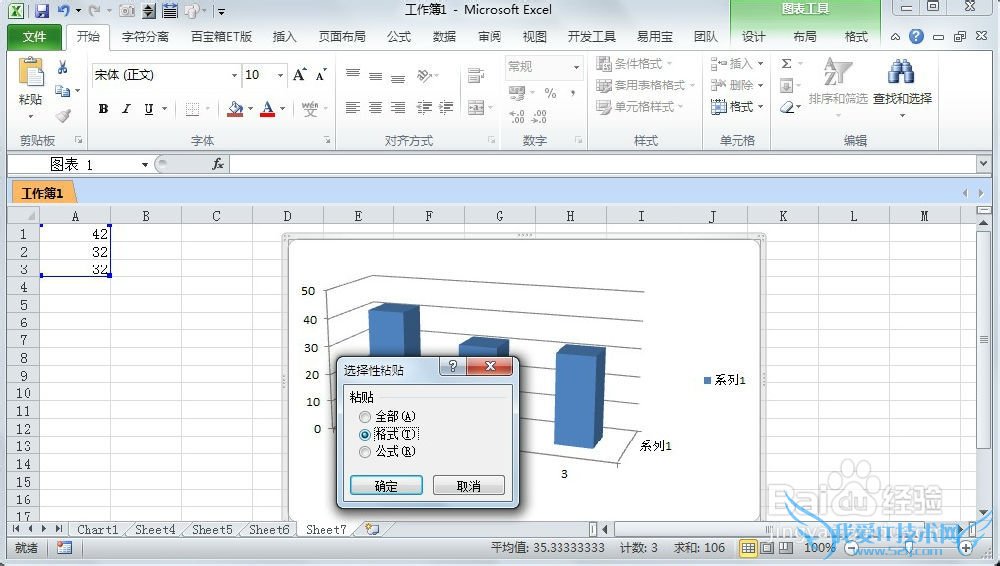Image resolution: width=1000 pixels, height=566 pixels.
Task: Click the 单元格样式 button
Action: pos(640,107)
